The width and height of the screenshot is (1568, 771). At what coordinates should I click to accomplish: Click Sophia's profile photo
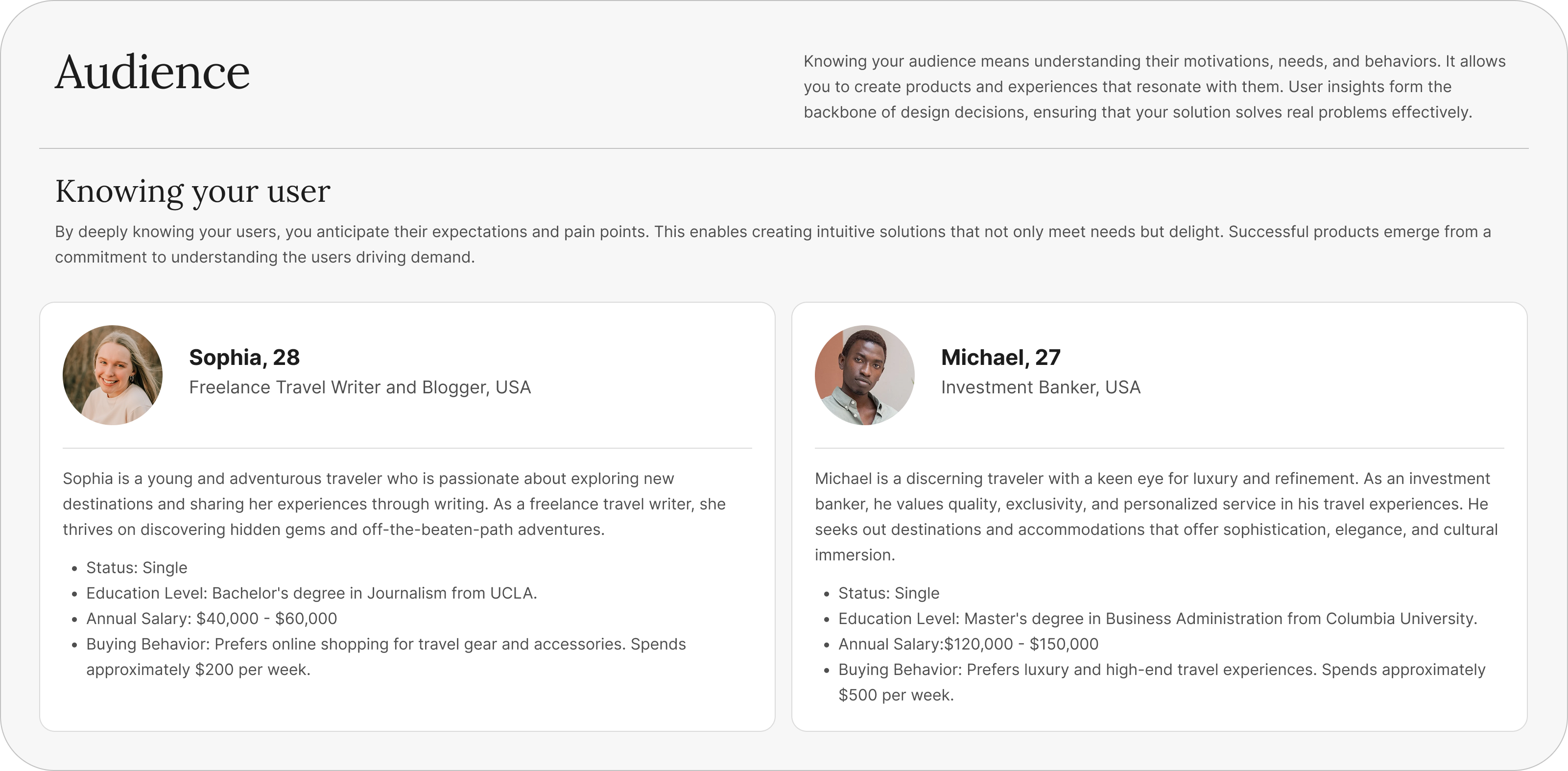113,375
